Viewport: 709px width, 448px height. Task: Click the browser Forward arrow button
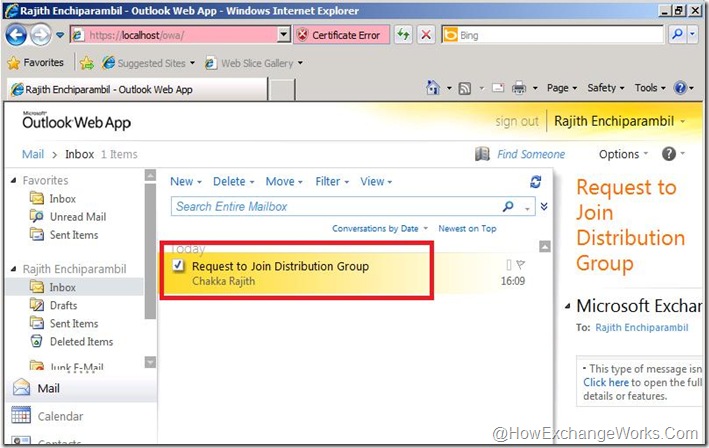[40, 35]
